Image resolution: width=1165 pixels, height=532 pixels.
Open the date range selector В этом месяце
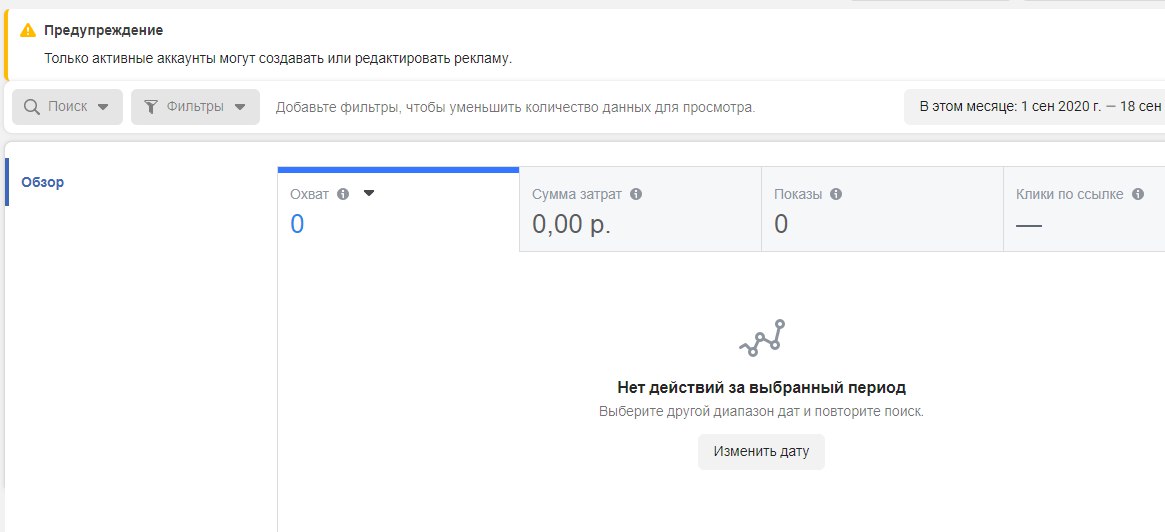[x=1034, y=107]
